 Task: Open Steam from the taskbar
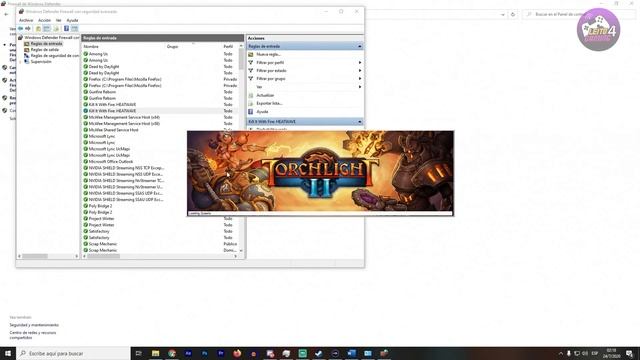[x=319, y=353]
